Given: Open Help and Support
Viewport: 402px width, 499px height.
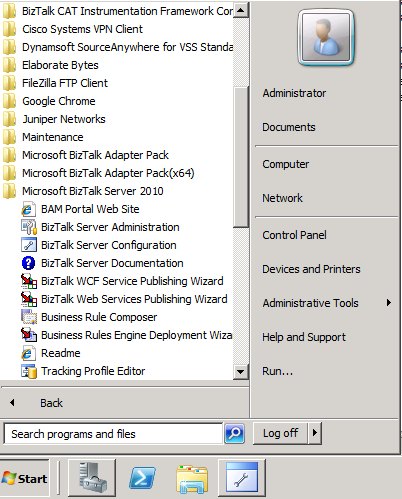Looking at the screenshot, I should click(x=304, y=337).
